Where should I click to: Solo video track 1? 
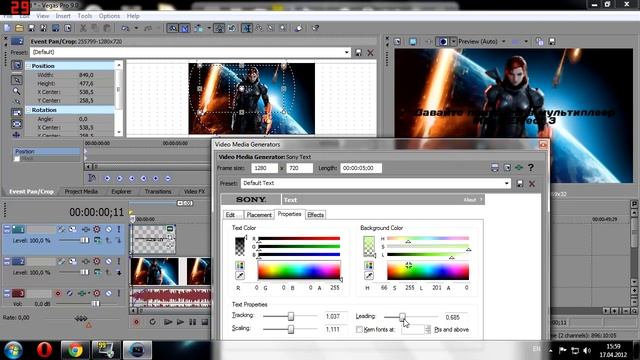point(119,229)
